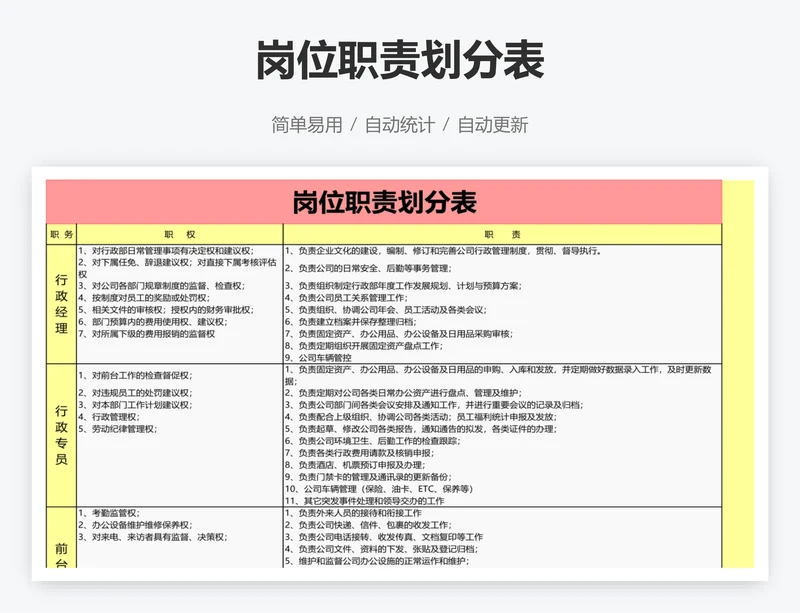Image resolution: width=800 pixels, height=613 pixels.
Task: Click line 公司车辆管理（保险、油卡、ETC、保养等）
Action: [379, 489]
